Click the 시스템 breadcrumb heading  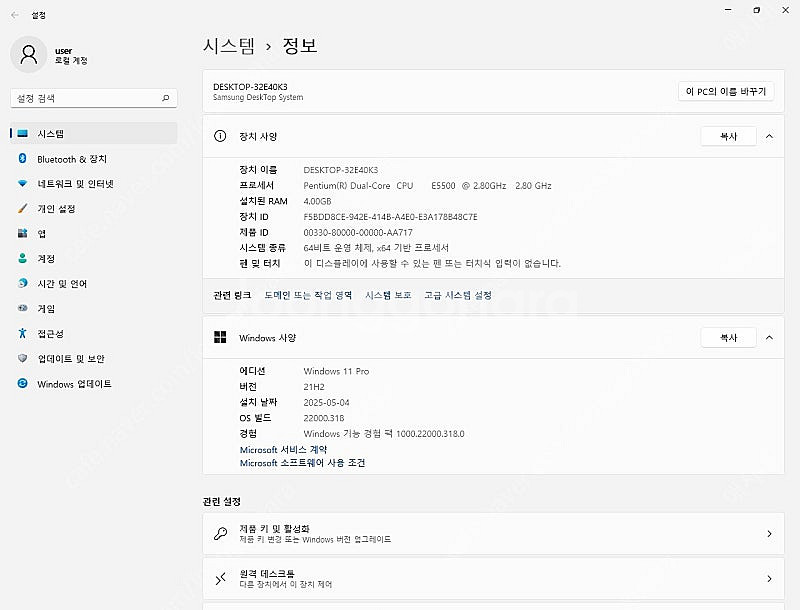point(229,46)
